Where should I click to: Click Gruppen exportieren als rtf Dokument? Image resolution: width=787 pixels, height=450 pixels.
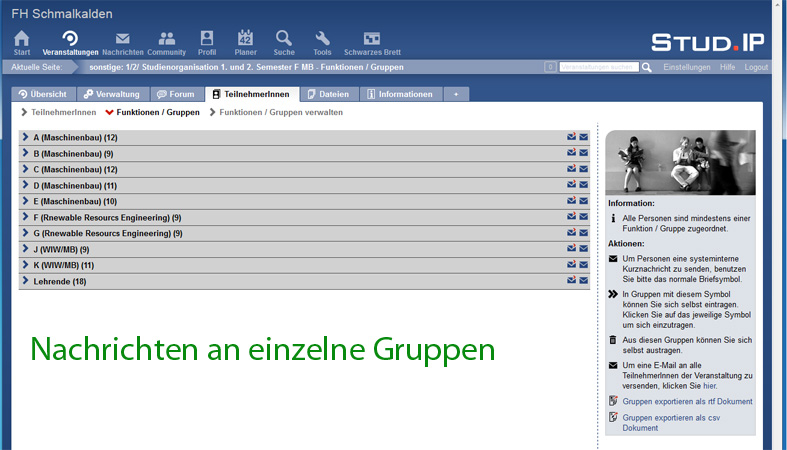(x=687, y=401)
